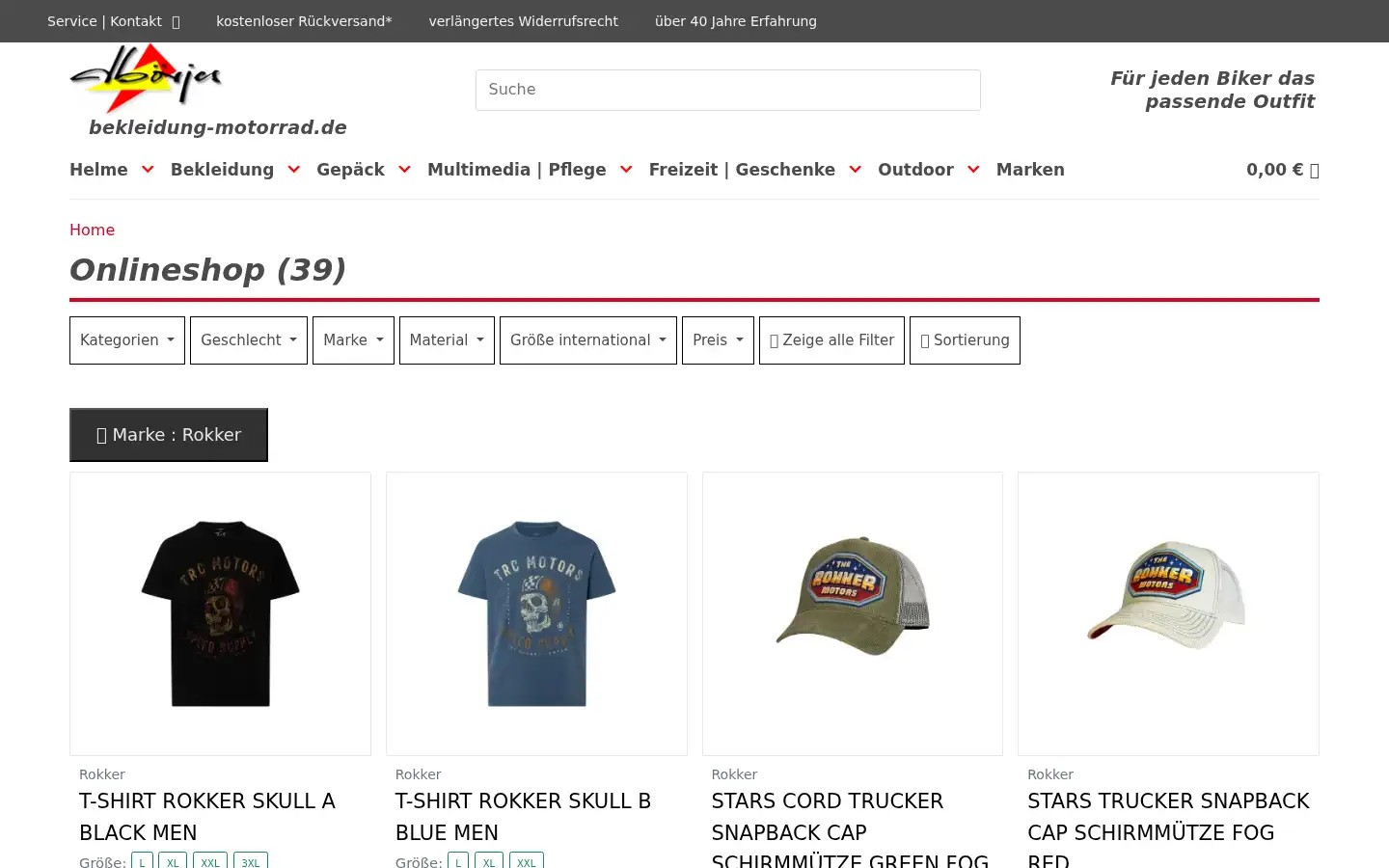Open the Sortierung options

965,340
